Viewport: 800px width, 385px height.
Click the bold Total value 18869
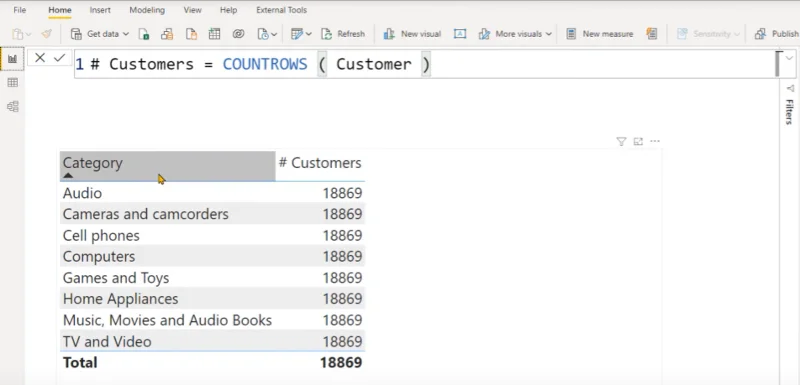click(x=341, y=363)
